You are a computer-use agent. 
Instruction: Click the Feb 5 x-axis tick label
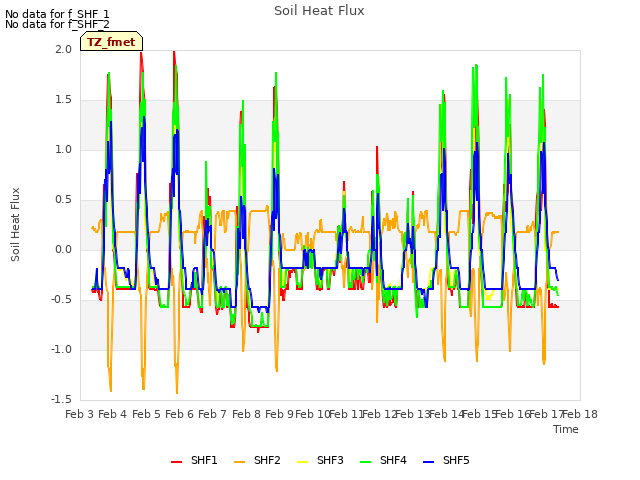coord(147,414)
